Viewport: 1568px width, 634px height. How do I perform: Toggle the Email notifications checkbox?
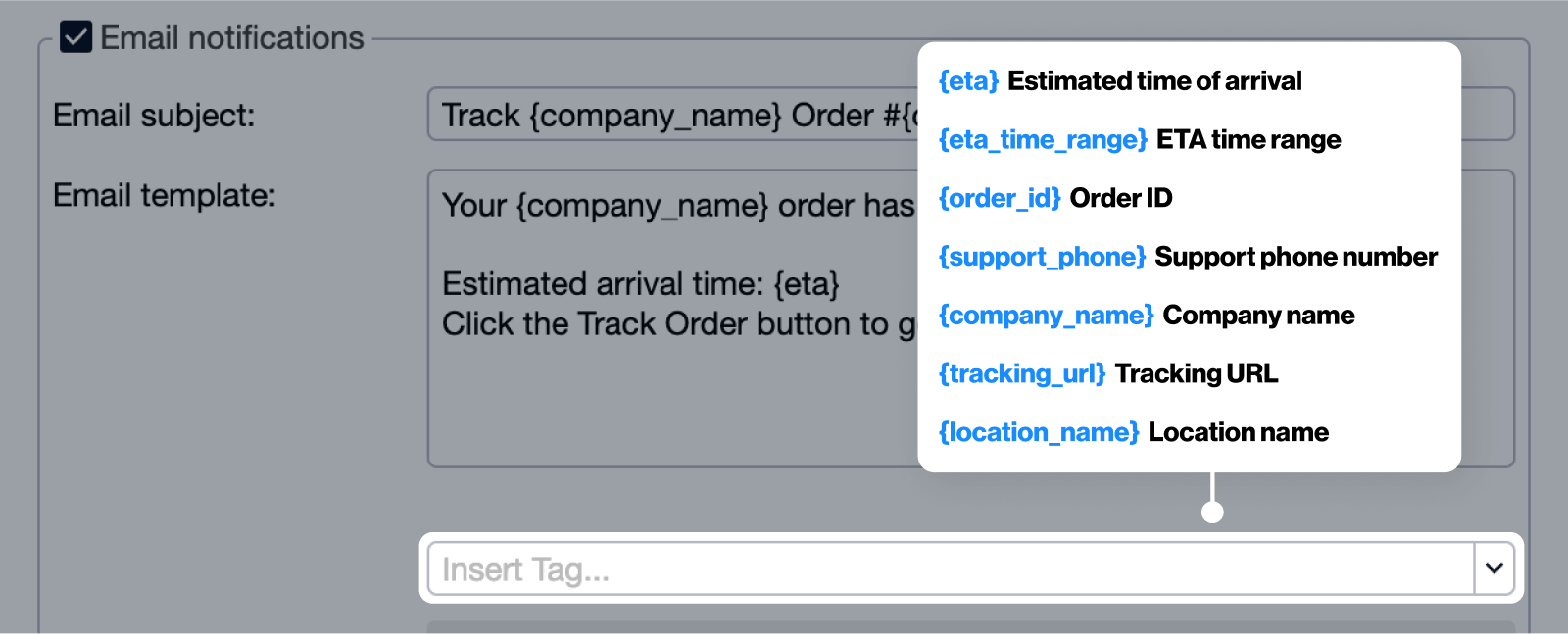[x=76, y=36]
